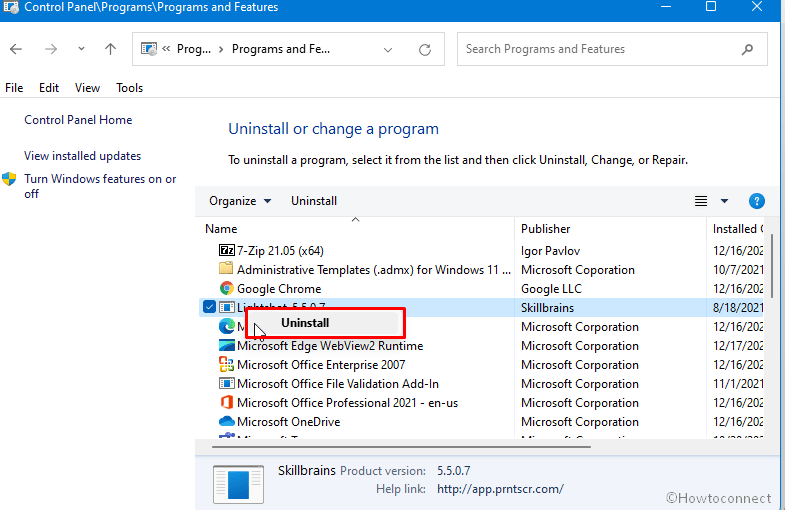
Task: Click the 10/7/2021 install date cell
Action: pyautogui.click(x=738, y=270)
